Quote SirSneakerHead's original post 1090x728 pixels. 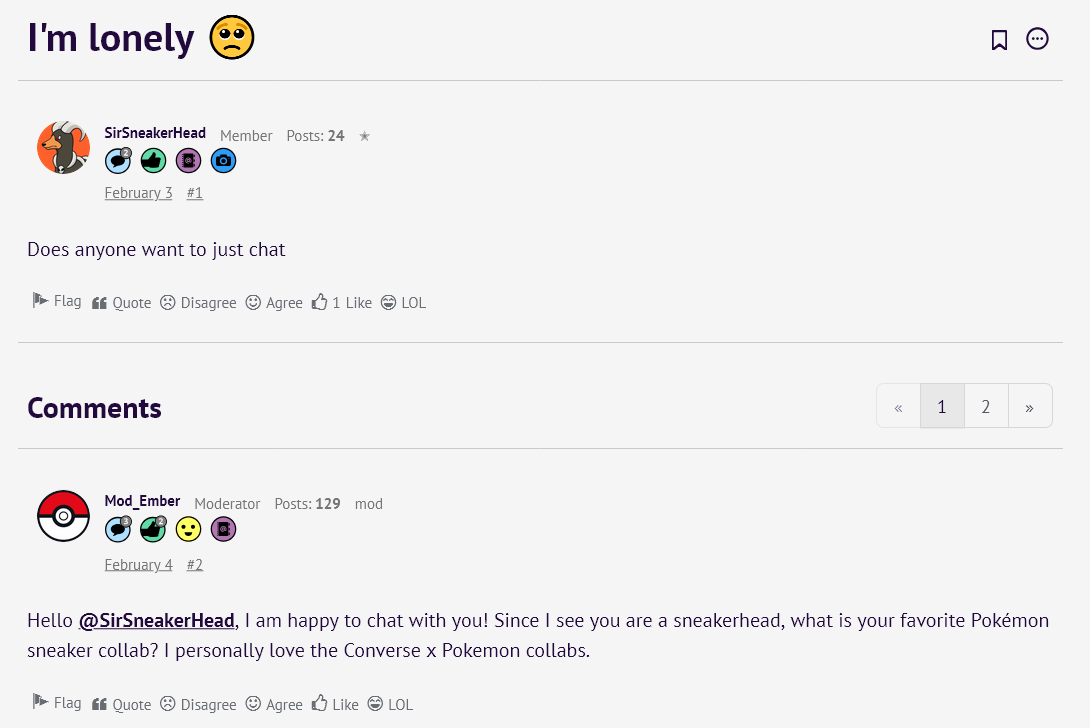[x=121, y=302]
